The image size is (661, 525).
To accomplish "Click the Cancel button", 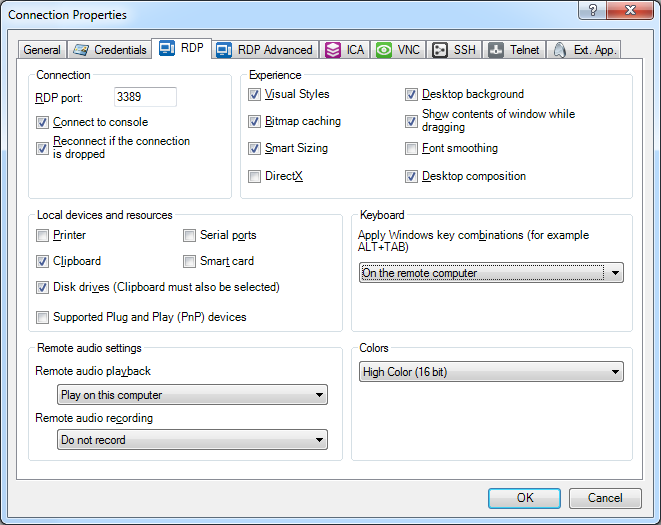I will (x=604, y=498).
